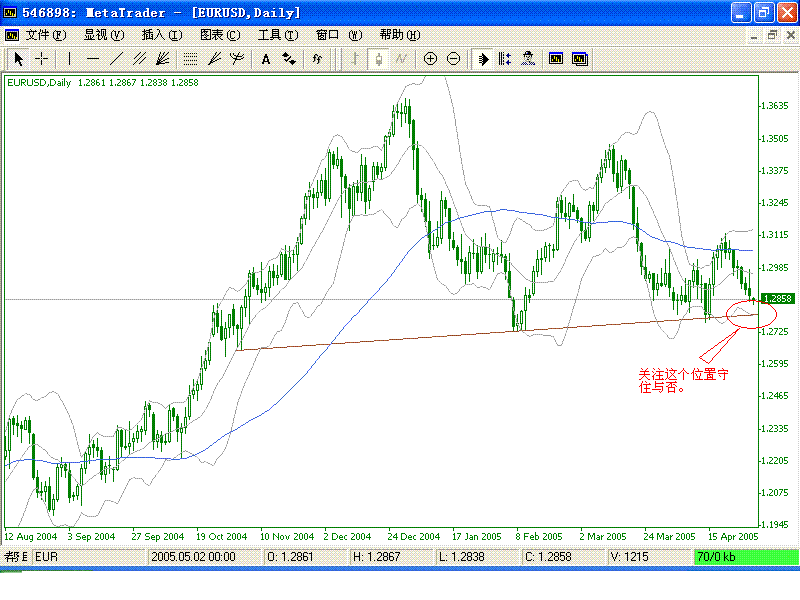
Task: Toggle chart auto-scroll to latest bar
Action: click(x=482, y=59)
